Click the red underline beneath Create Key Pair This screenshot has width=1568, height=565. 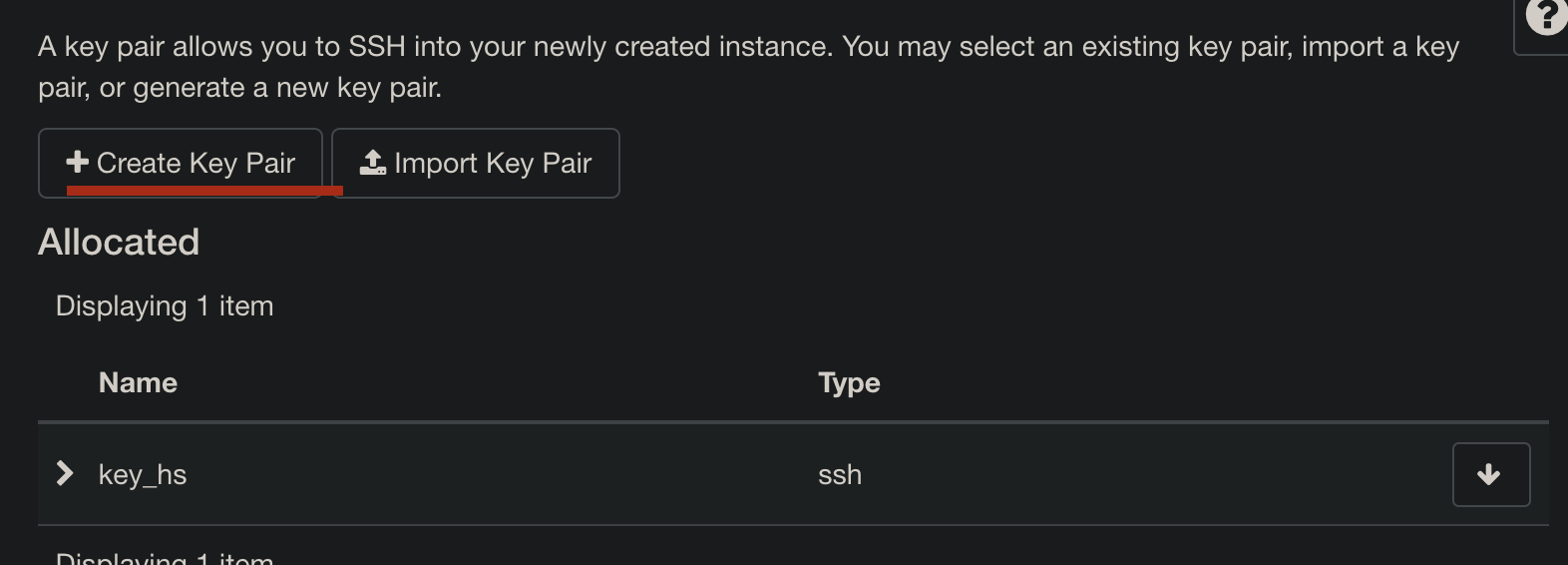[x=204, y=189]
